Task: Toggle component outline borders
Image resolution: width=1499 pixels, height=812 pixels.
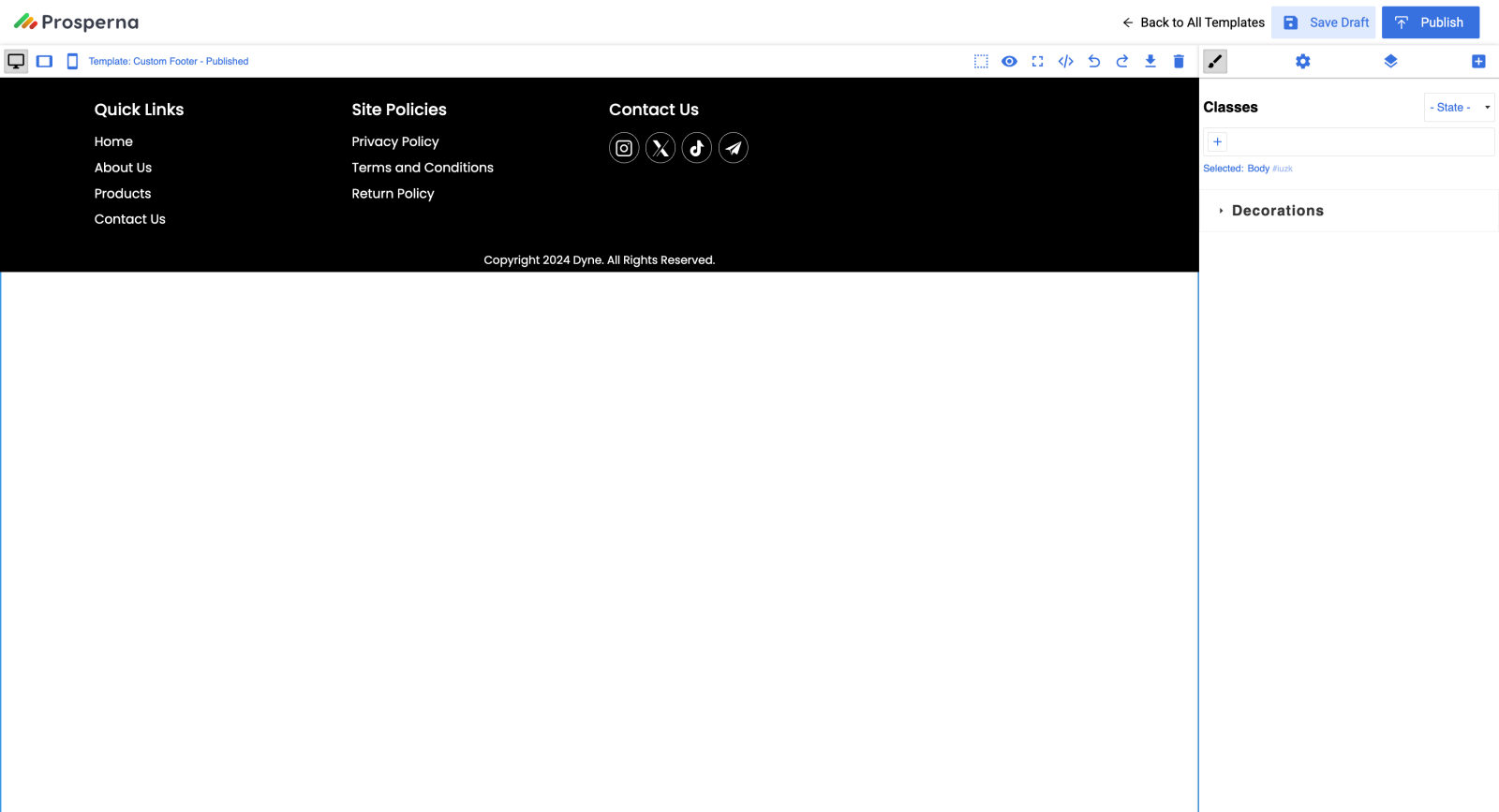Action: tap(981, 61)
